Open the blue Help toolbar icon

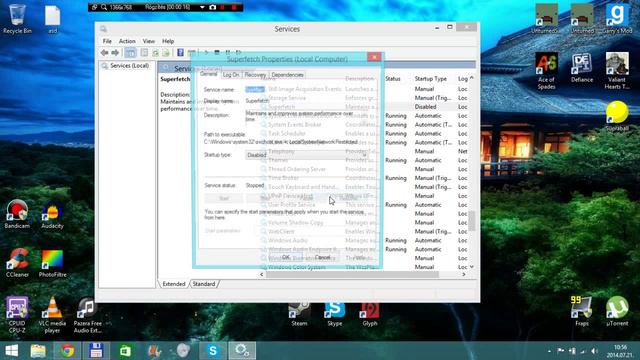180,52
